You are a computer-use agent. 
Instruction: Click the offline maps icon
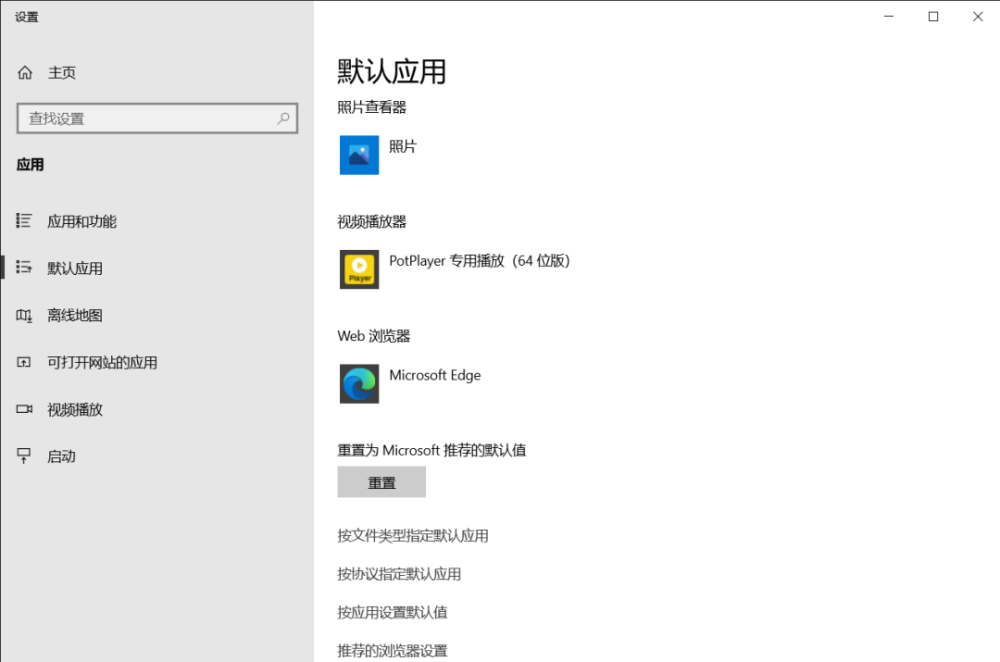point(25,316)
